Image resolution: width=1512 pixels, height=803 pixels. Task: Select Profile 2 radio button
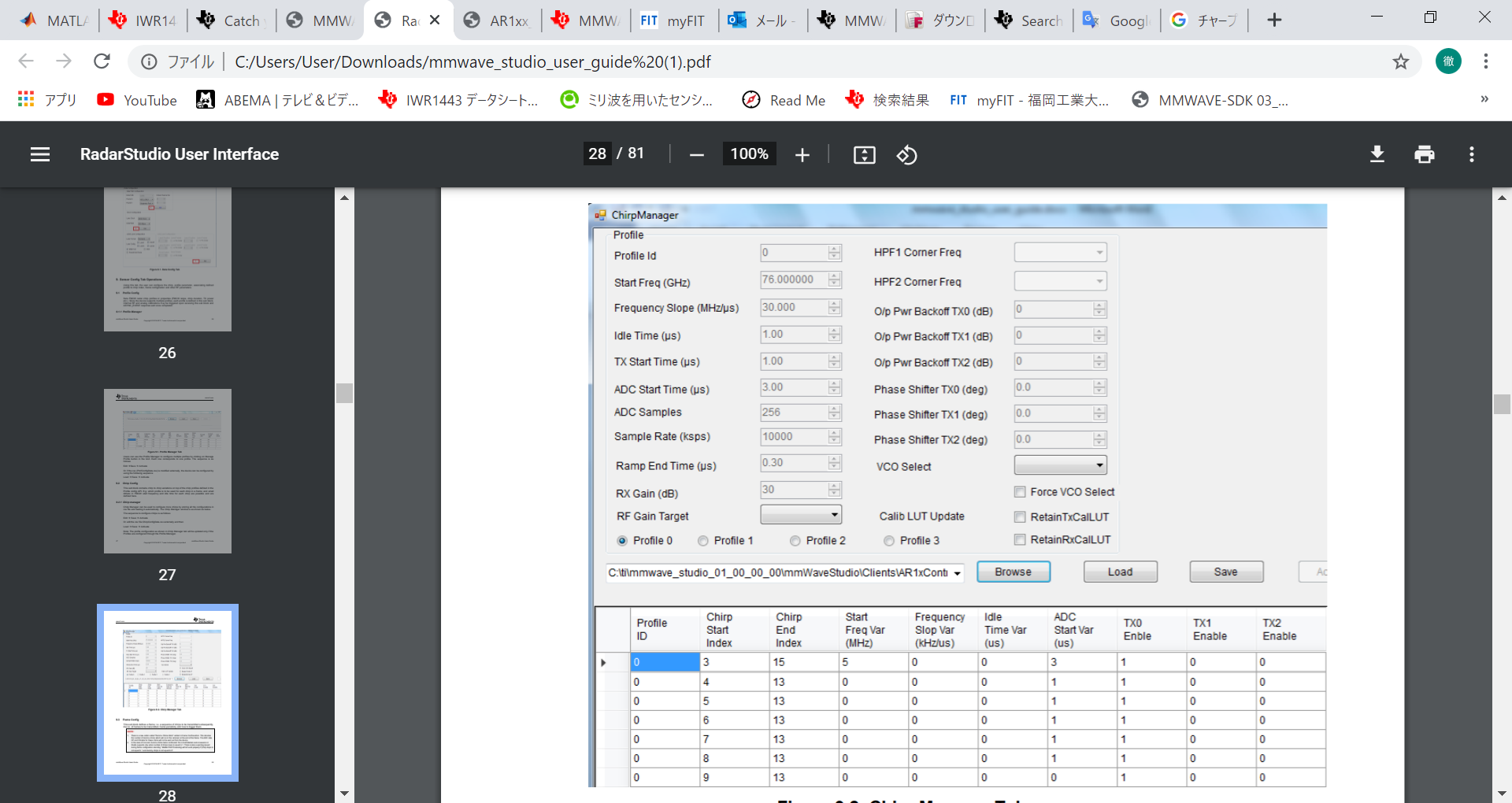coord(795,541)
